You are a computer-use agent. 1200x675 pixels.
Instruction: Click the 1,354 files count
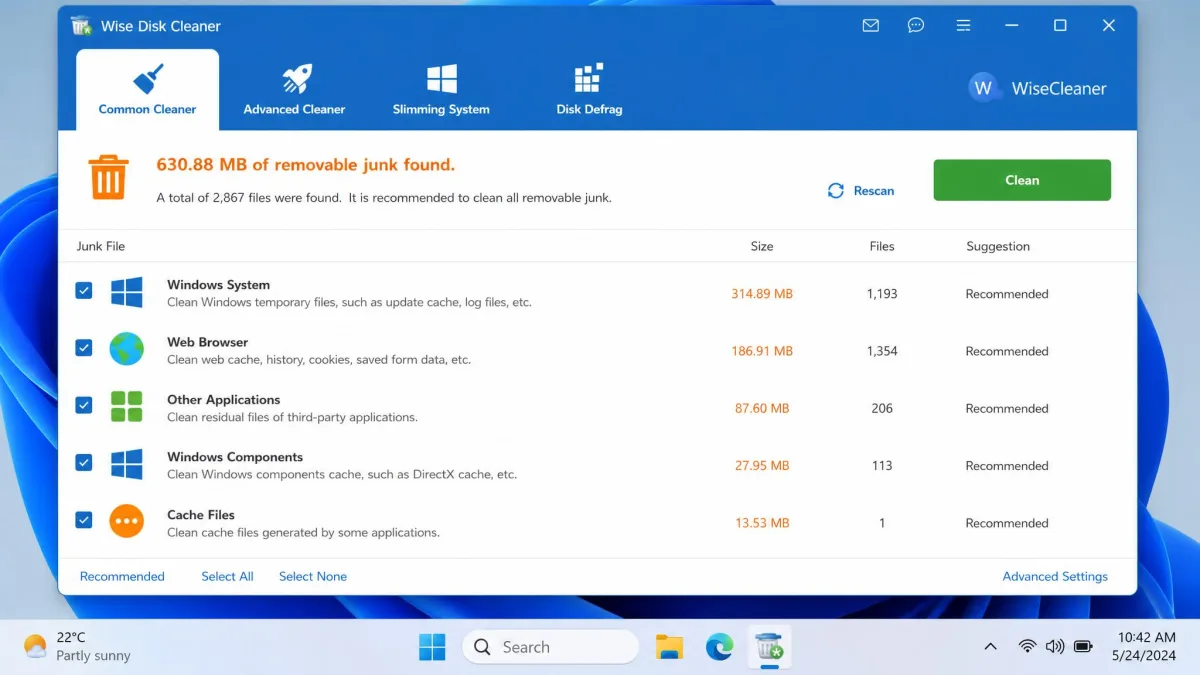pyautogui.click(x=882, y=351)
